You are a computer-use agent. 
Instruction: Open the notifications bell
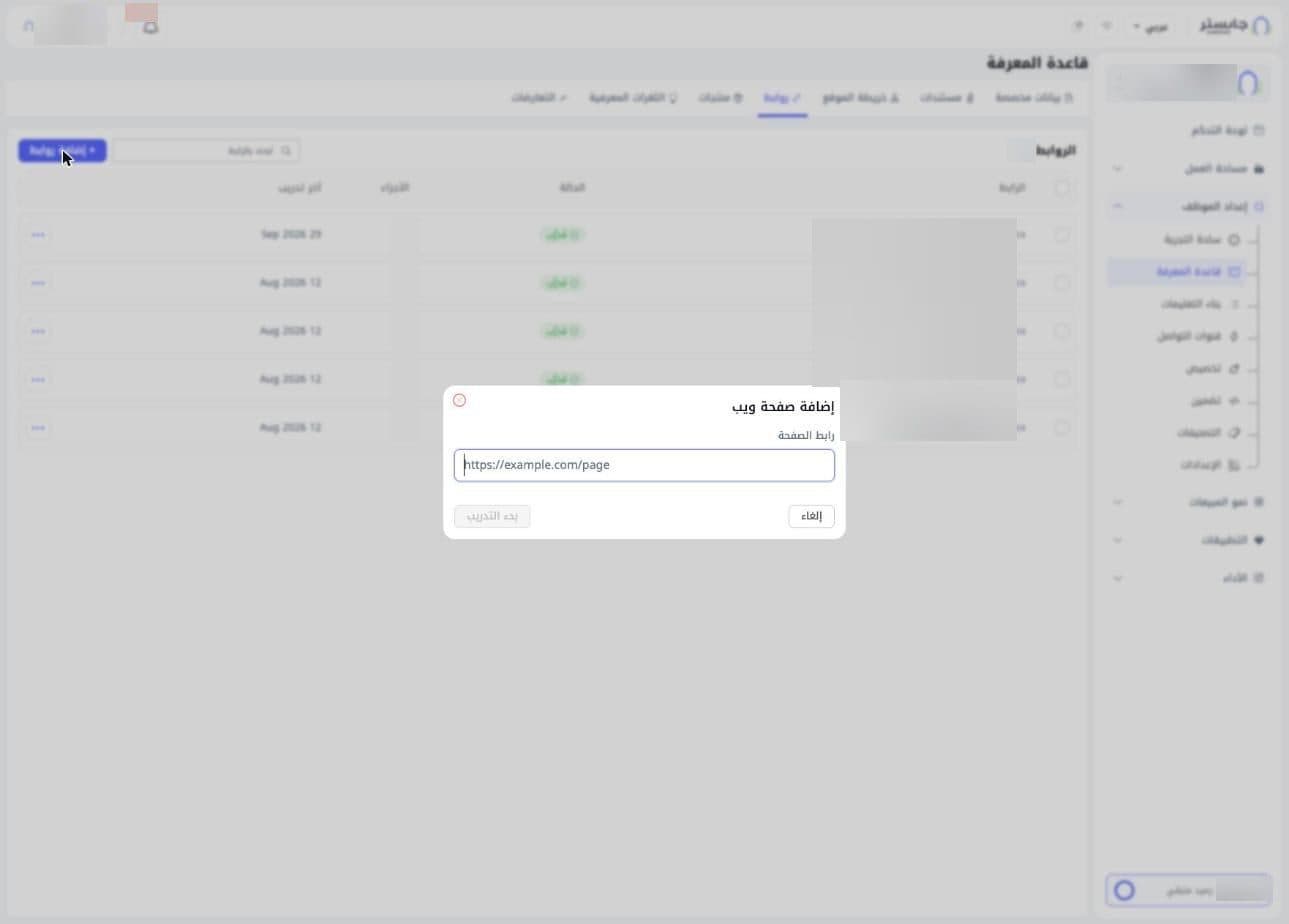150,27
